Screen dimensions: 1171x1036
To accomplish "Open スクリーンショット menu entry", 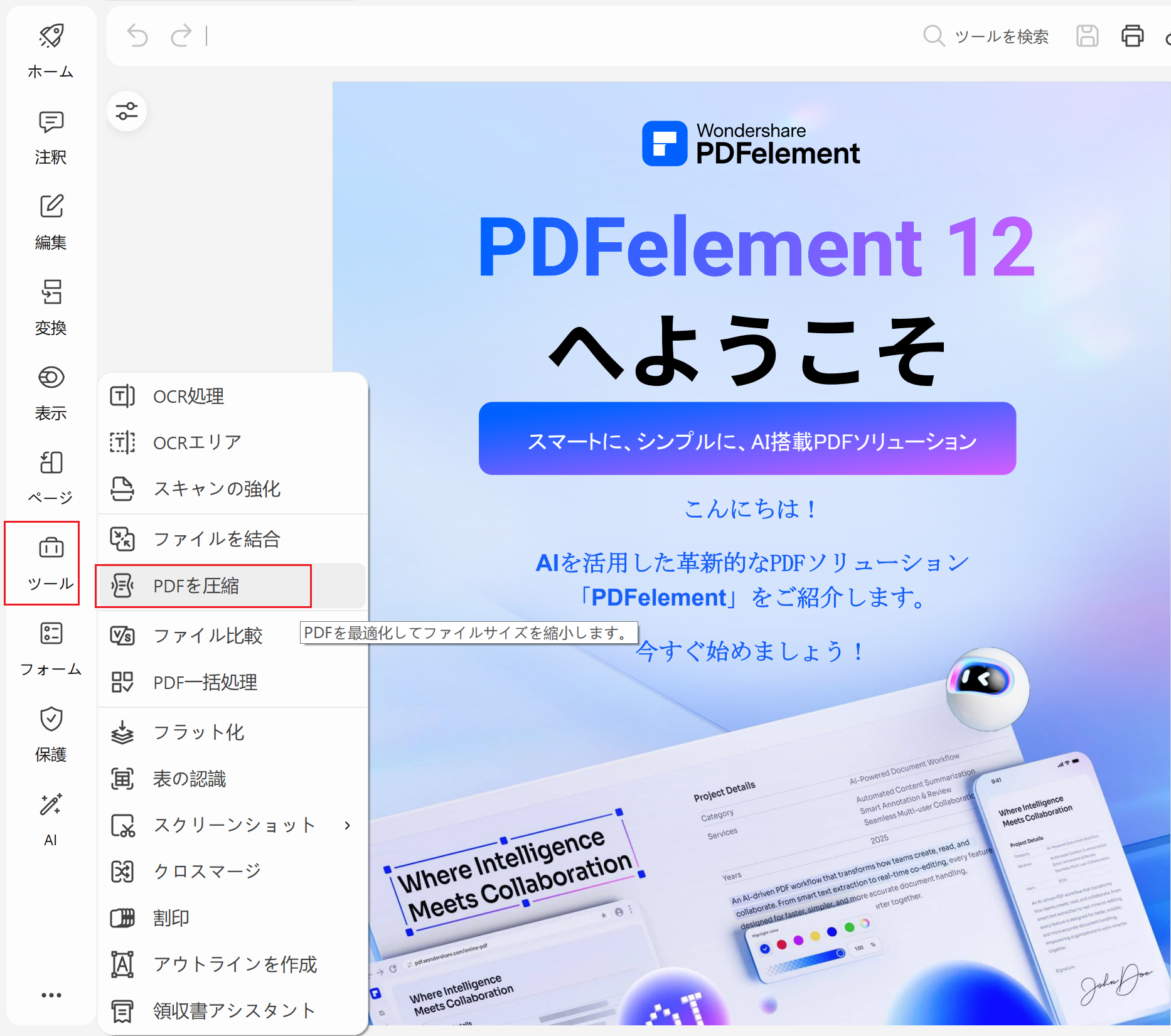I will 232,825.
